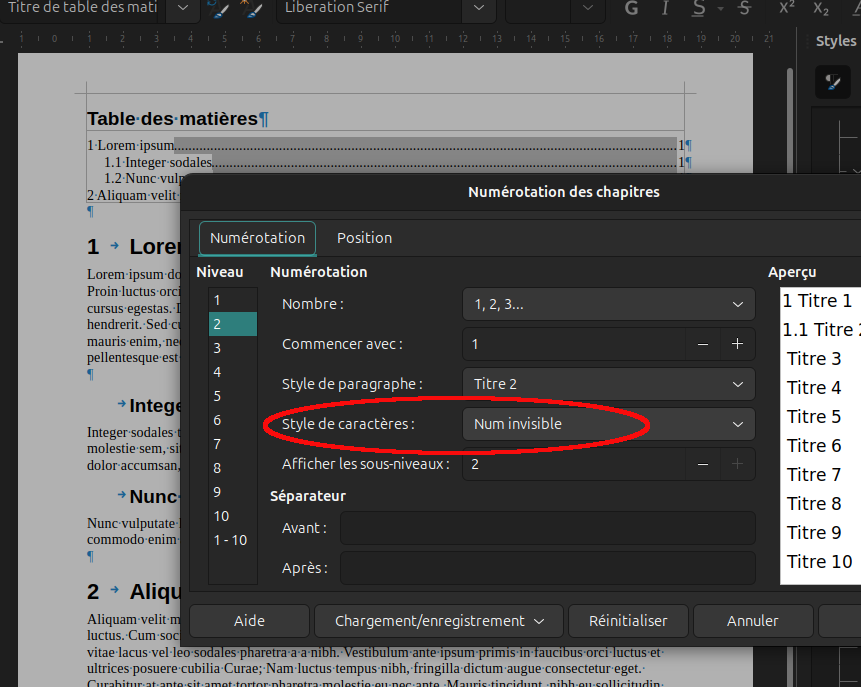The width and height of the screenshot is (861, 687).
Task: Select level 3 in the Niveau list
Action: point(217,348)
